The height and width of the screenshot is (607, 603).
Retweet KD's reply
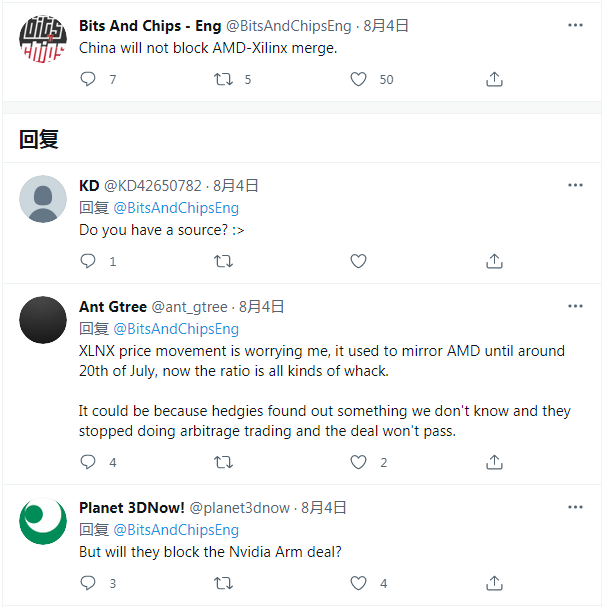pyautogui.click(x=224, y=261)
